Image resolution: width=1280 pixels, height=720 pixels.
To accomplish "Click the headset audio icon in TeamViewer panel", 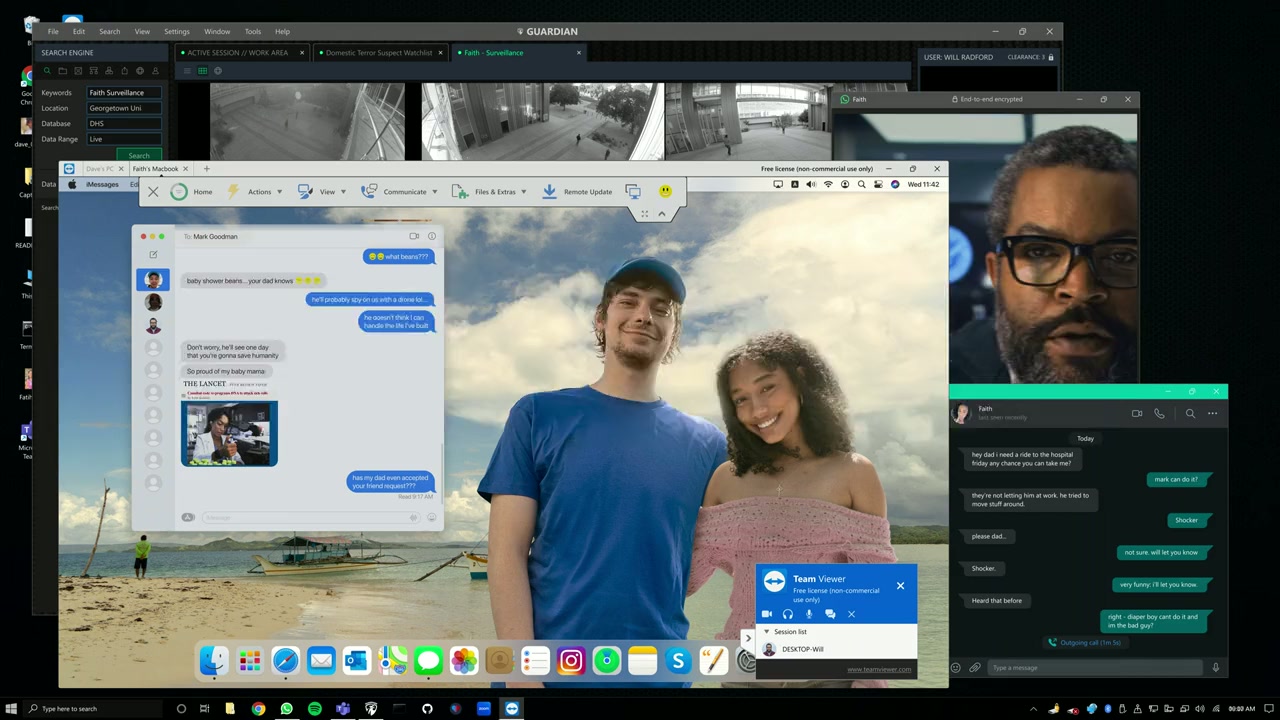I will click(x=788, y=614).
